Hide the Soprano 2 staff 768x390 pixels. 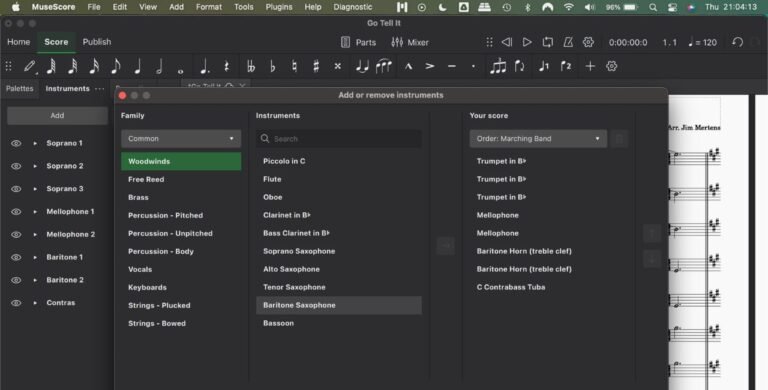(16, 166)
